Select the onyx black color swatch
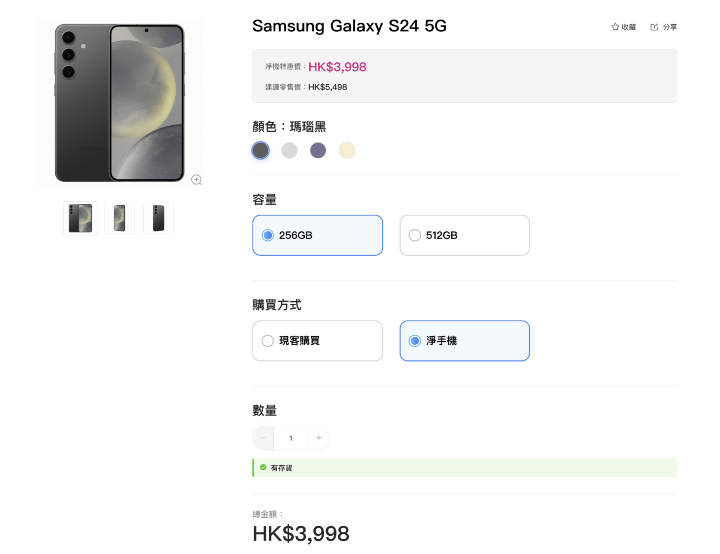This screenshot has width=720, height=554. click(260, 150)
